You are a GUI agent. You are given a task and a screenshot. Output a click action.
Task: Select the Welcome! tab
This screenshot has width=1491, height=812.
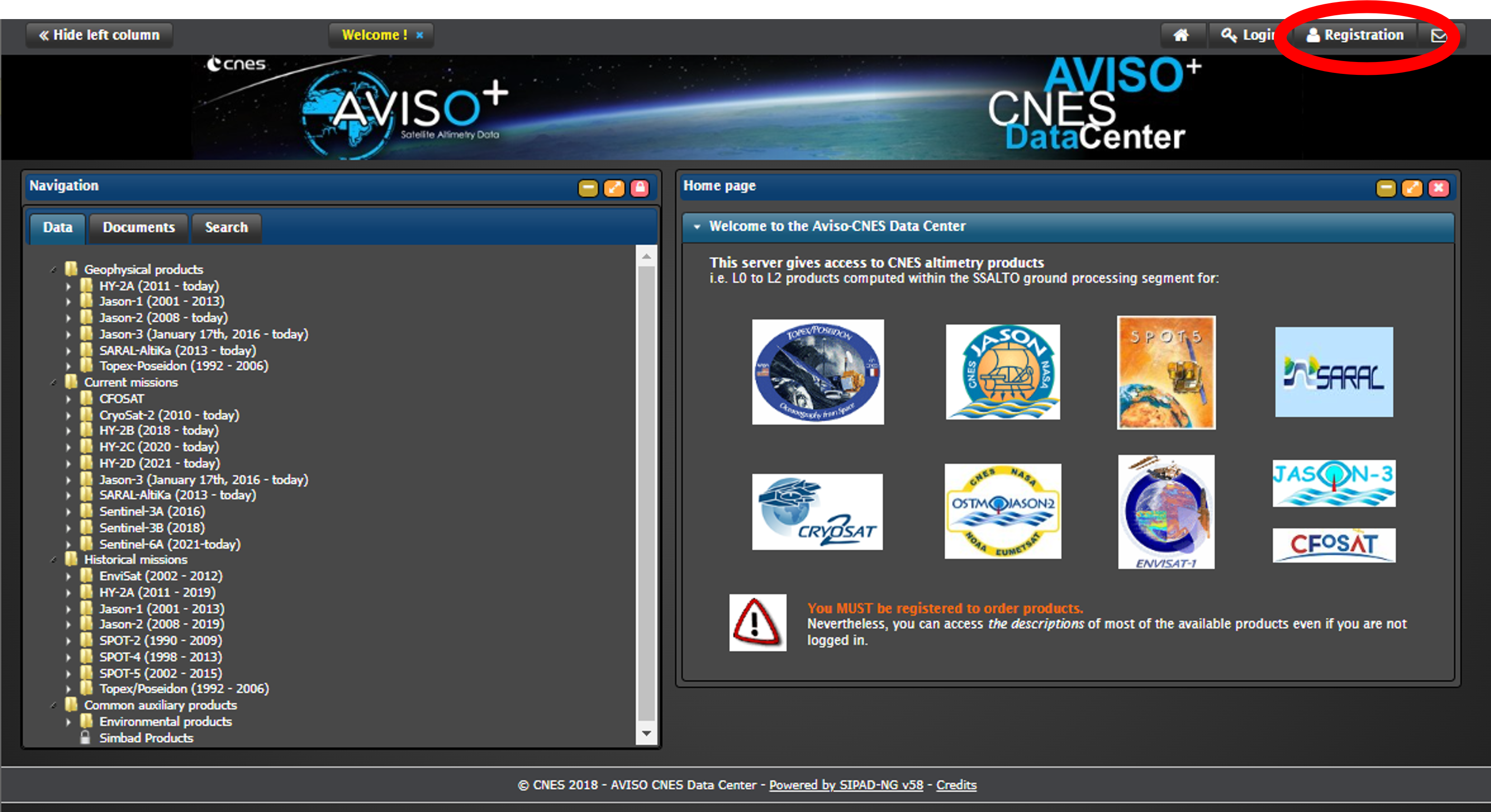point(374,35)
